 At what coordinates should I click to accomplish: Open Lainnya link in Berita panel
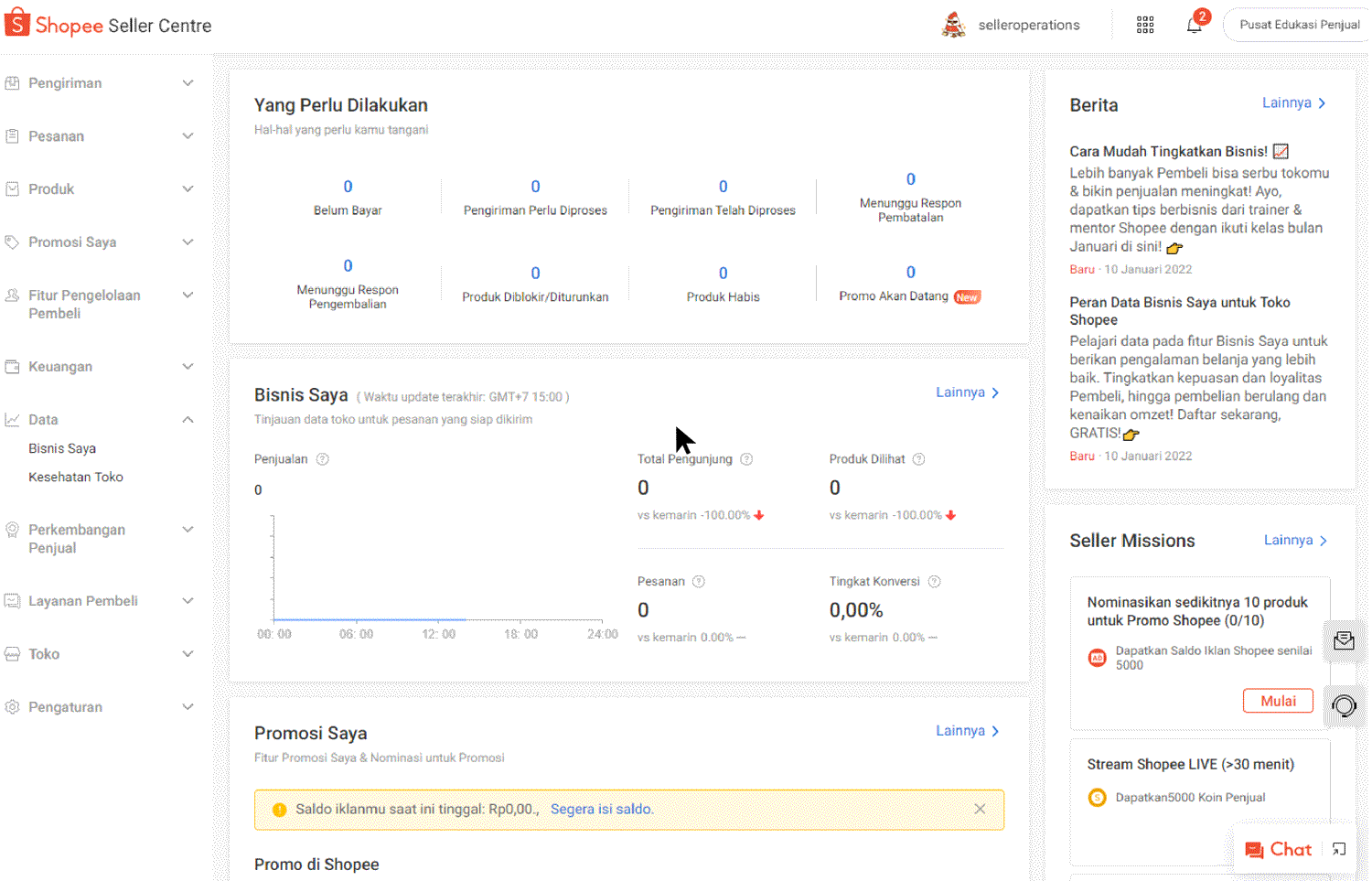coord(1293,103)
